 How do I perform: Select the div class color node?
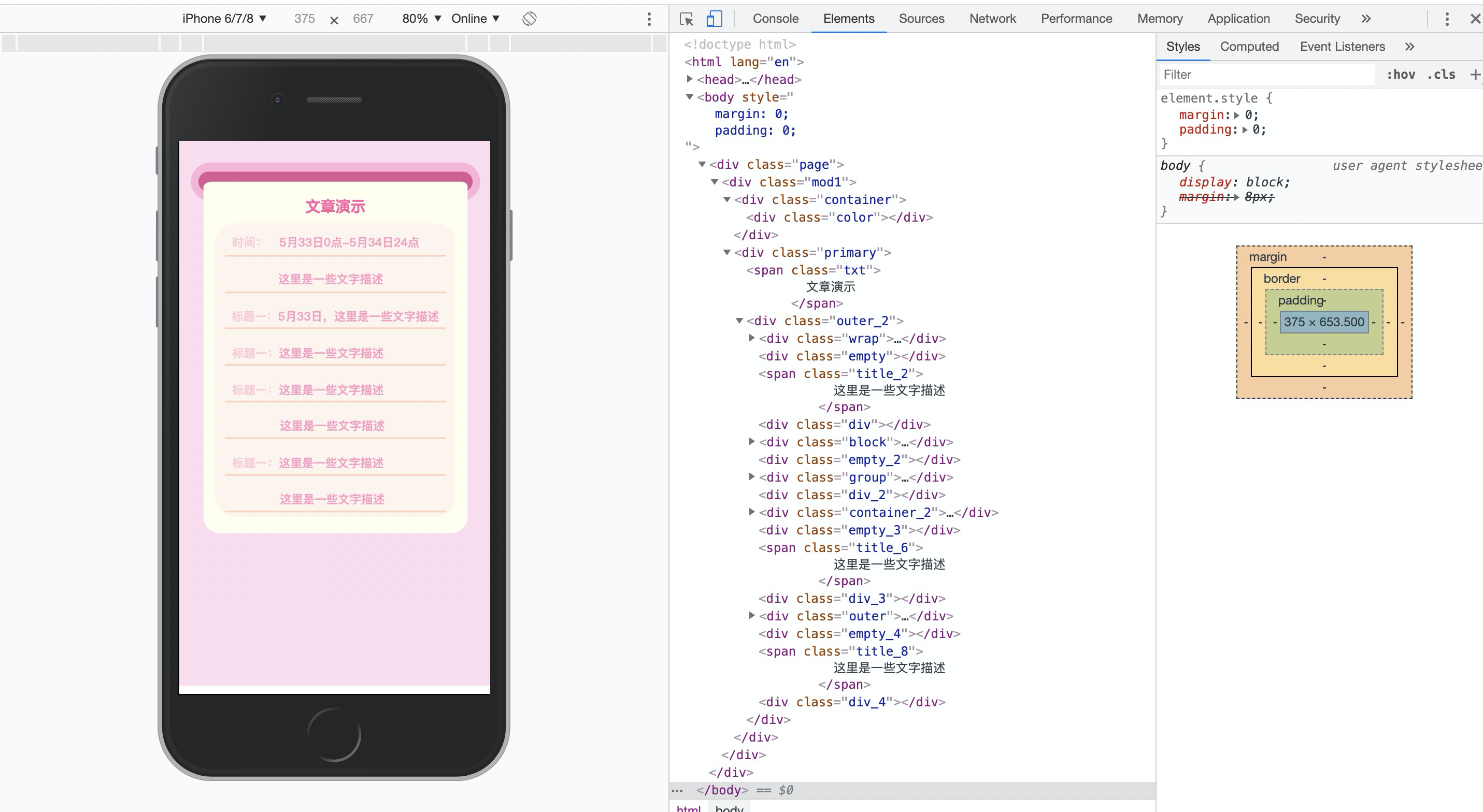pyautogui.click(x=839, y=217)
